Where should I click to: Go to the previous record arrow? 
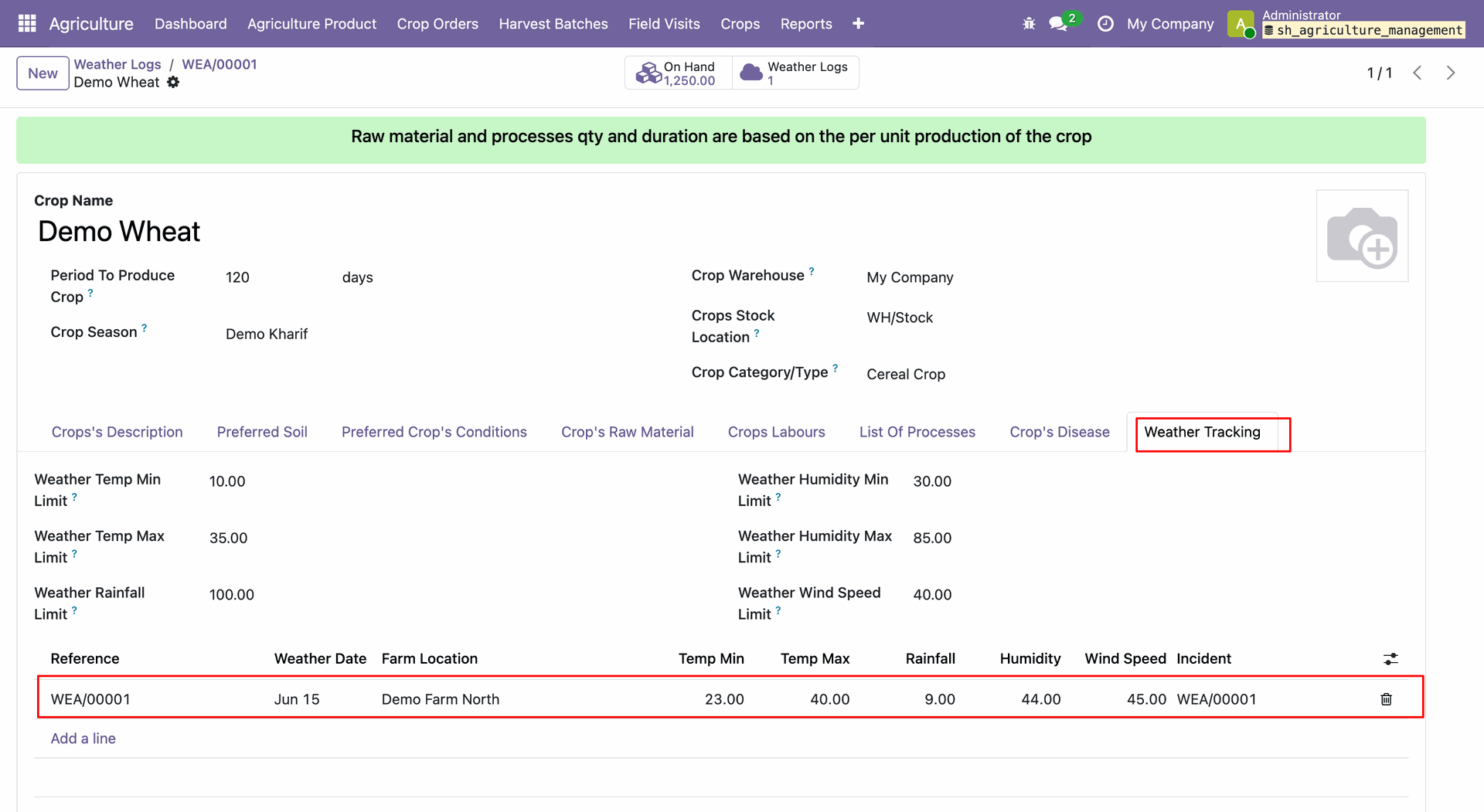pos(1418,73)
